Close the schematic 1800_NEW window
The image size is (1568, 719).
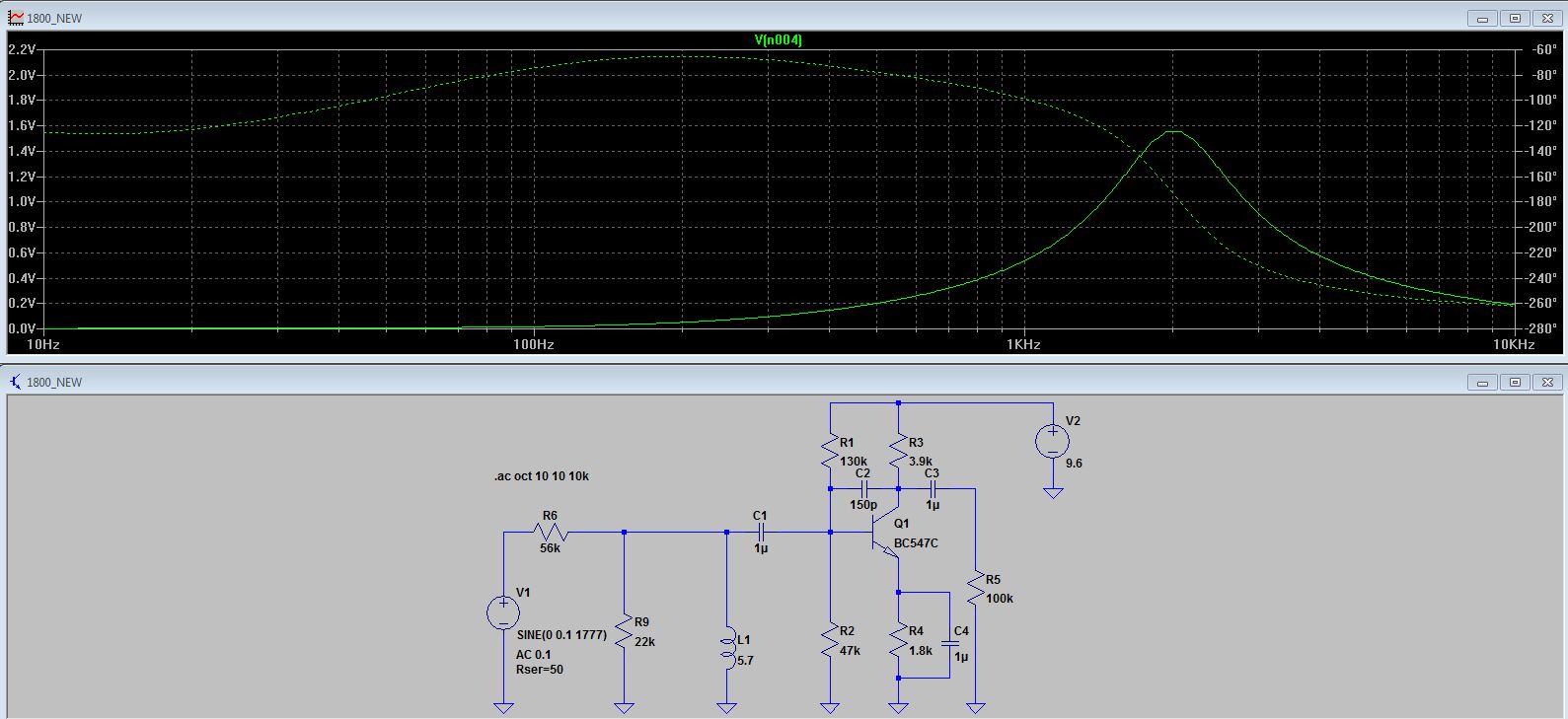point(1548,382)
